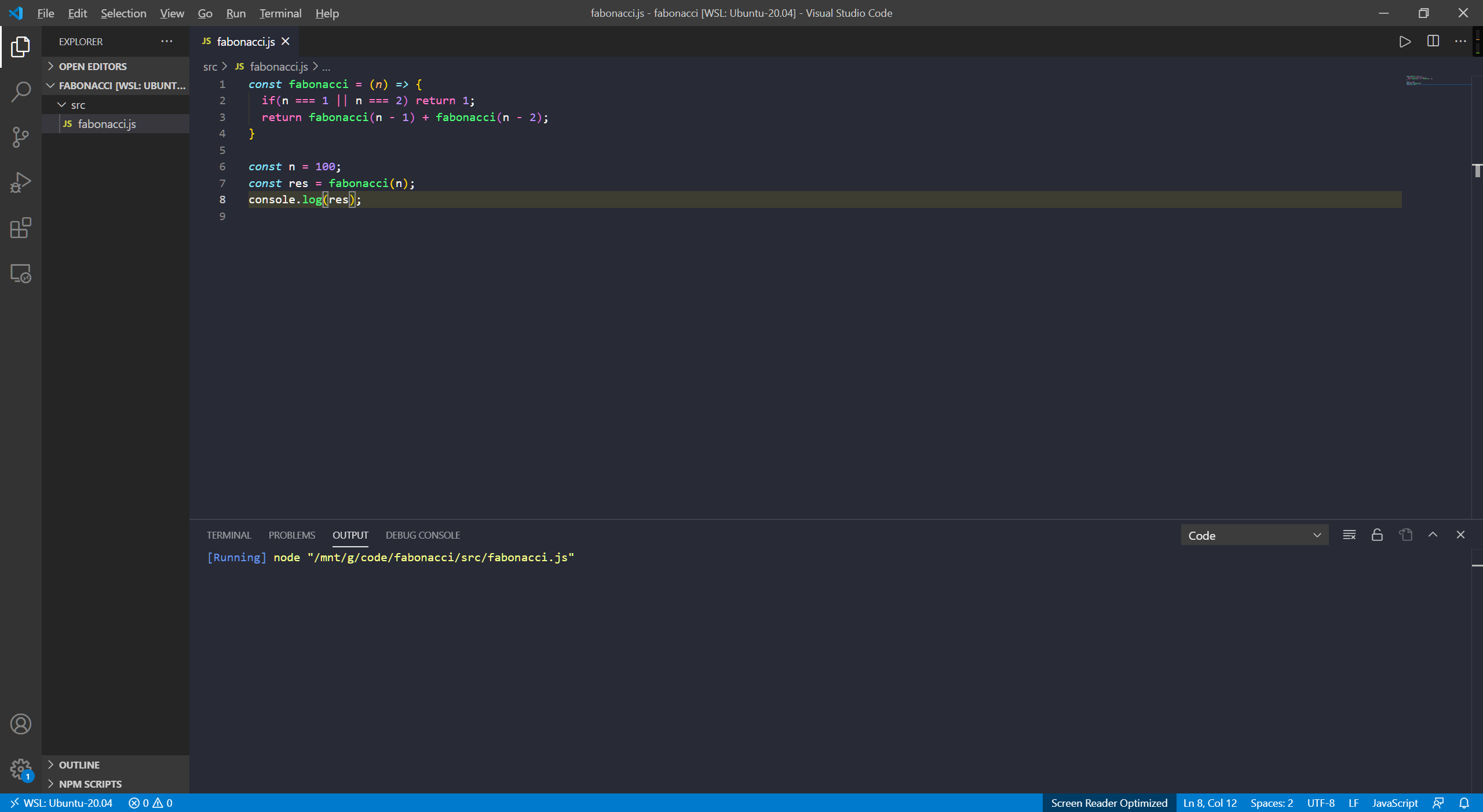This screenshot has height=812, width=1483.
Task: Open the Help menu
Action: click(x=327, y=13)
